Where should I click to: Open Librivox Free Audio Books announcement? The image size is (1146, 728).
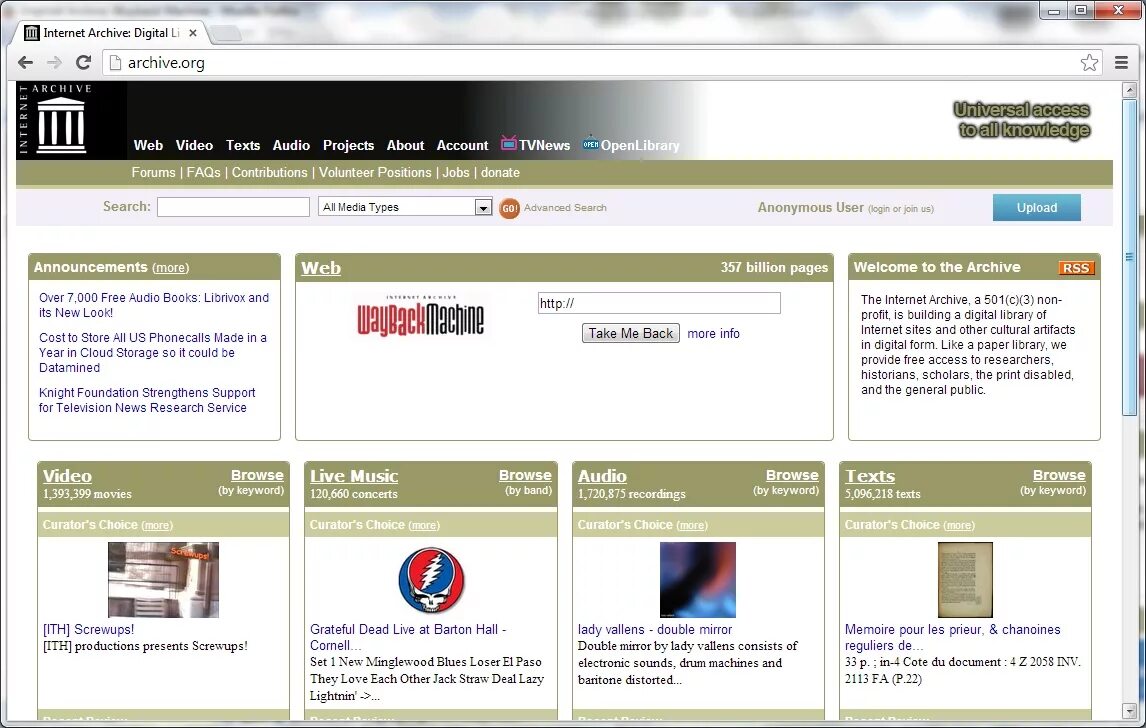[154, 305]
